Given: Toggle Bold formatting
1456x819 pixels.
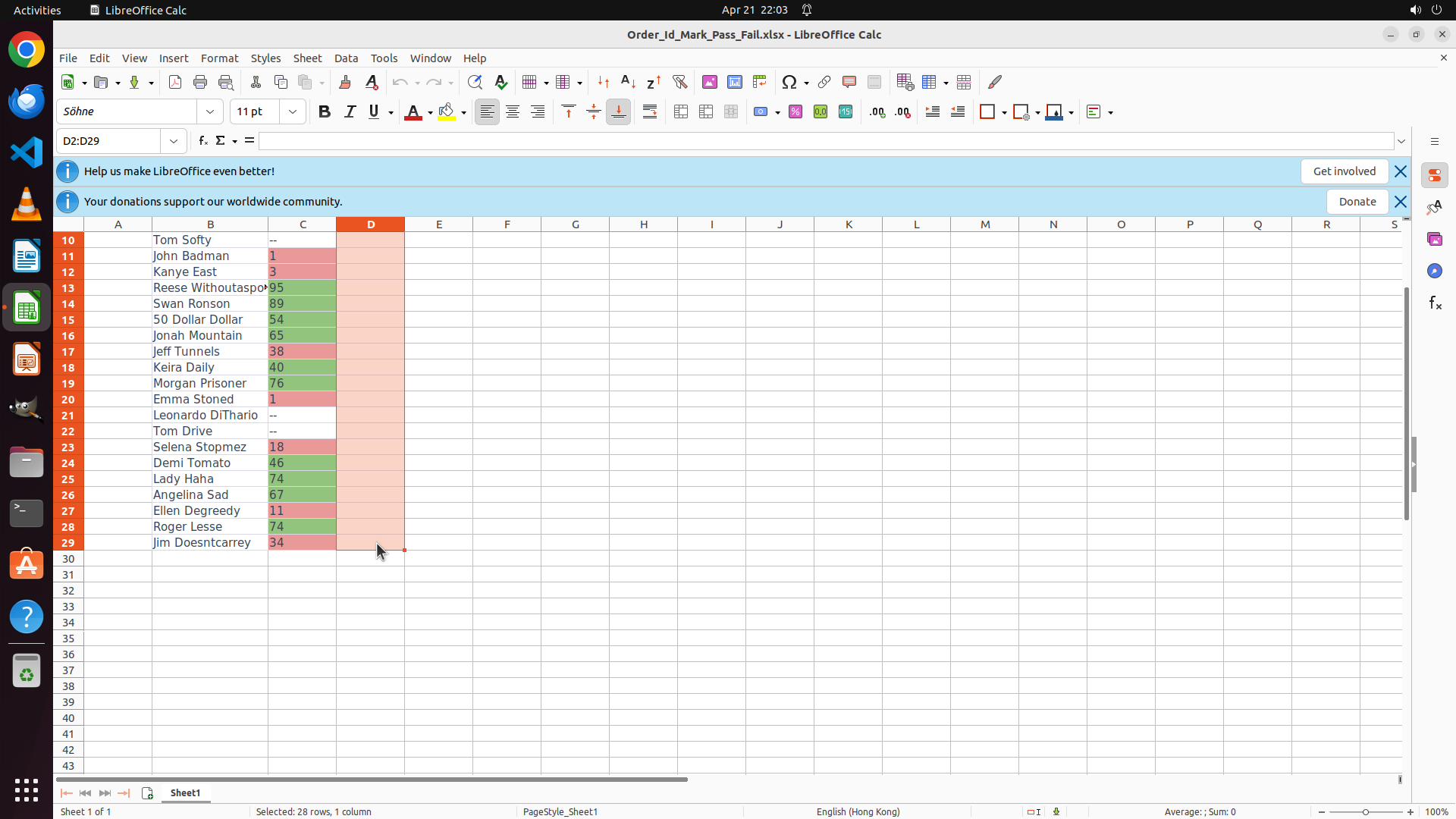Looking at the screenshot, I should pos(325,112).
